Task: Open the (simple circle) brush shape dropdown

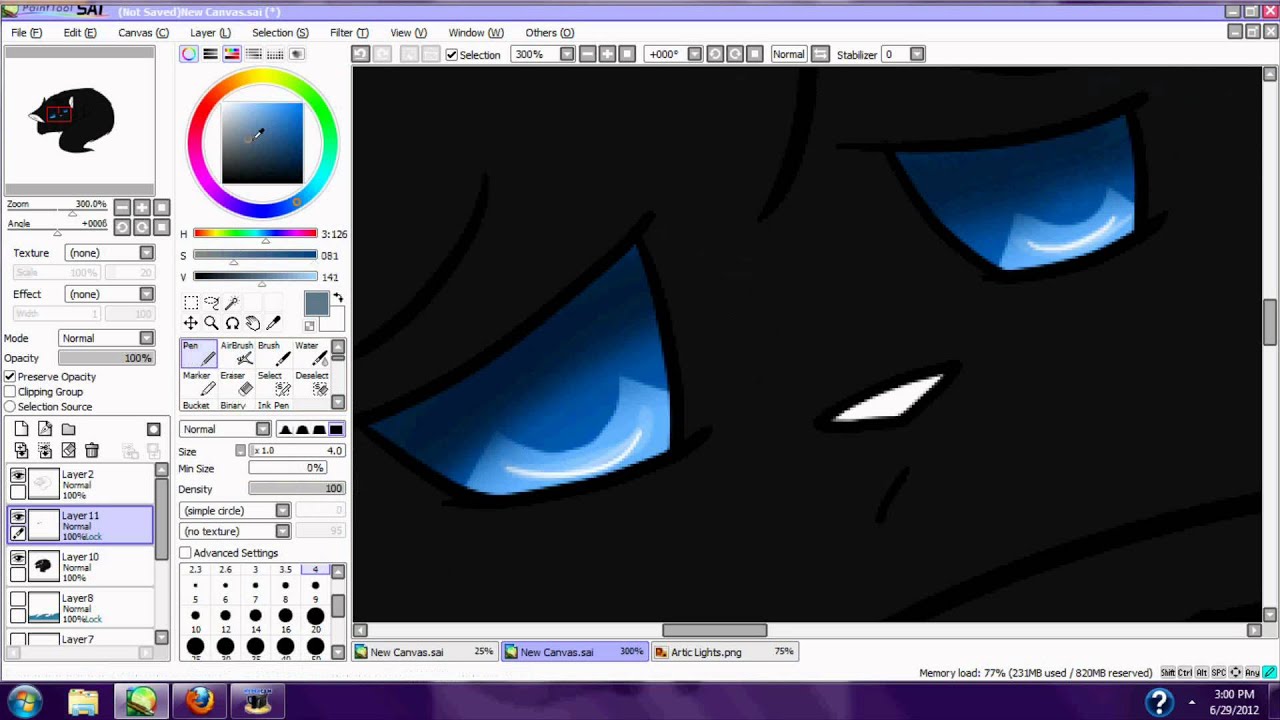Action: 235,511
